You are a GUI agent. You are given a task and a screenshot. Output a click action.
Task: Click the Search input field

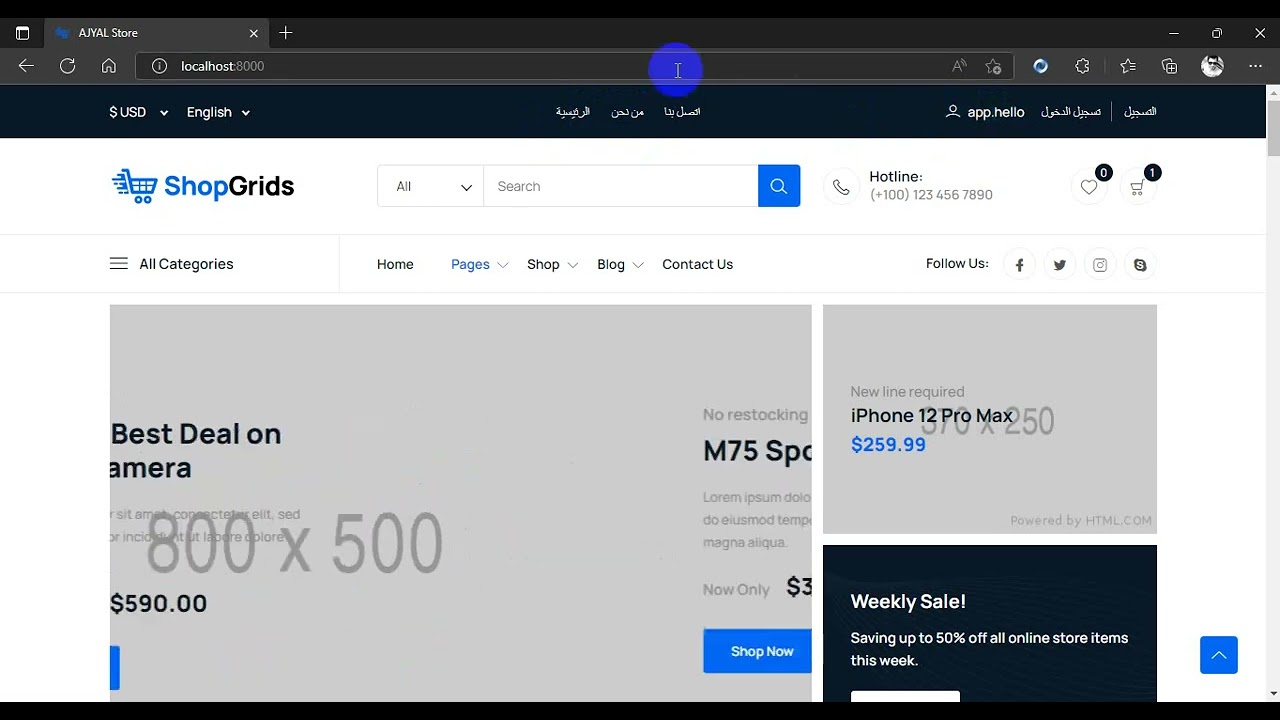(621, 186)
